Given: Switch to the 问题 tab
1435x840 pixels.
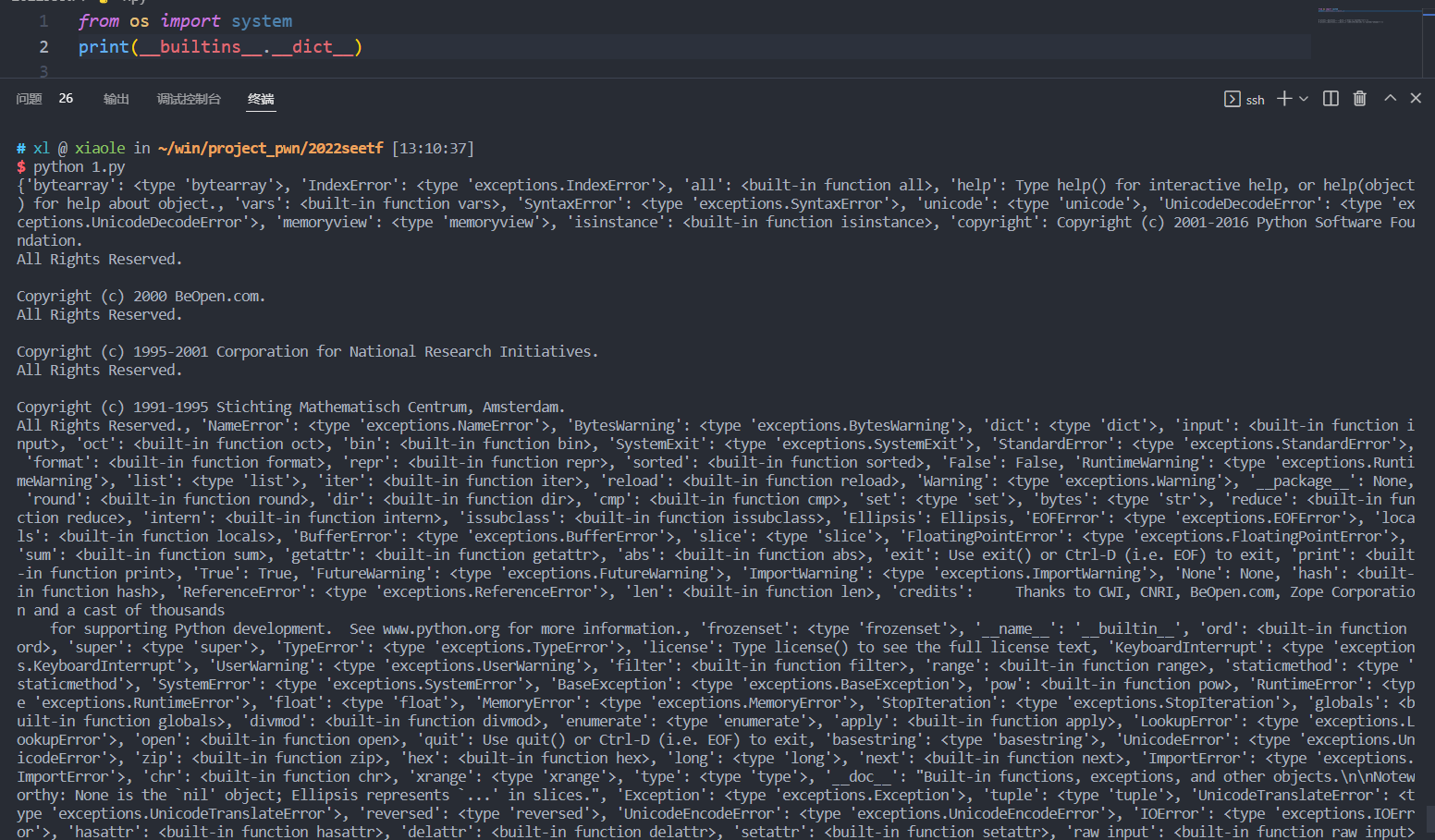Looking at the screenshot, I should 30,99.
